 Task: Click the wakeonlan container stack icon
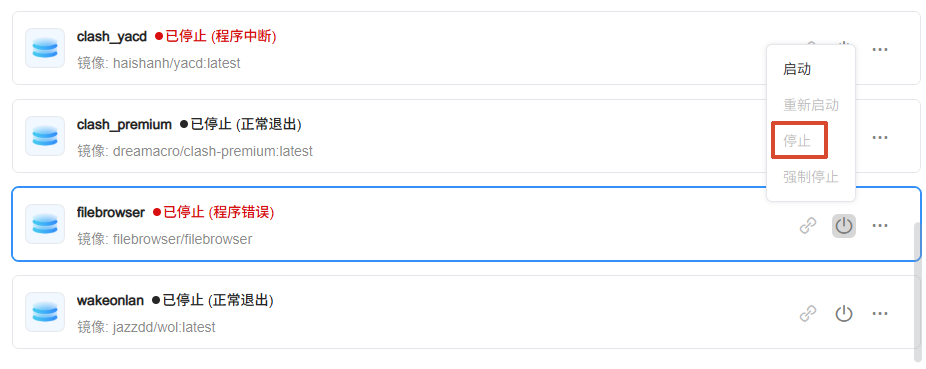click(45, 312)
